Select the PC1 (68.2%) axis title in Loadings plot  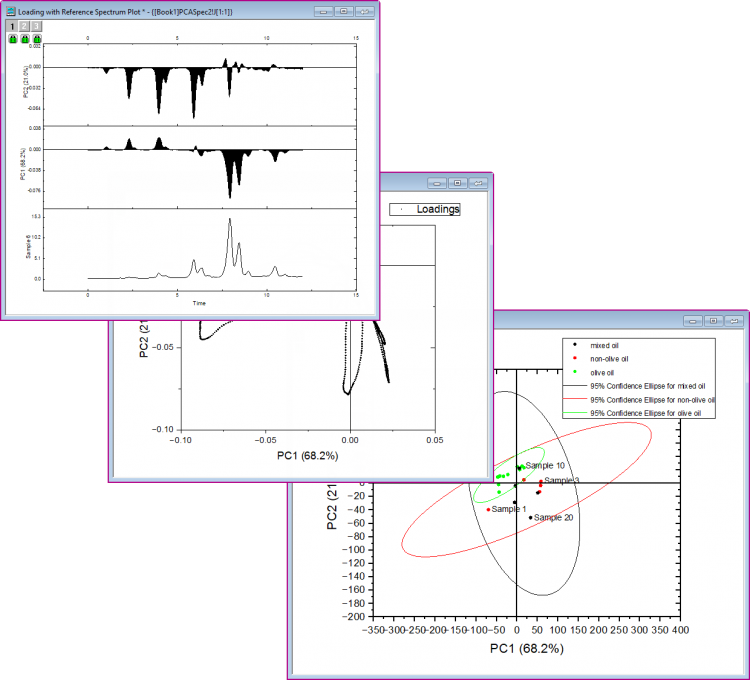(x=308, y=456)
